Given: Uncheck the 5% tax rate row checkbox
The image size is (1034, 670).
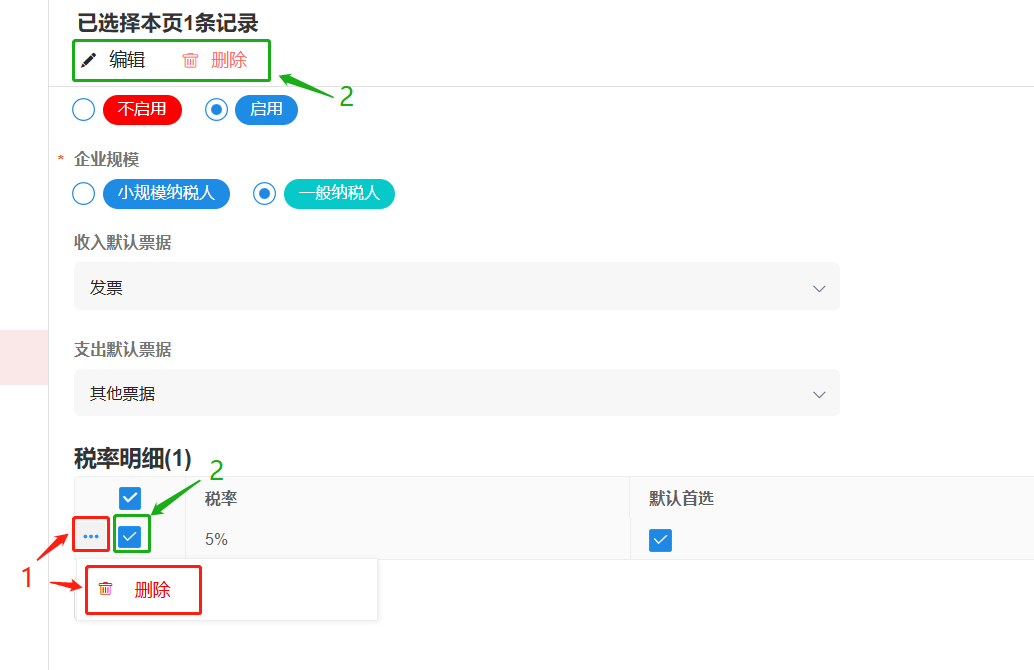Looking at the screenshot, I should [x=130, y=537].
